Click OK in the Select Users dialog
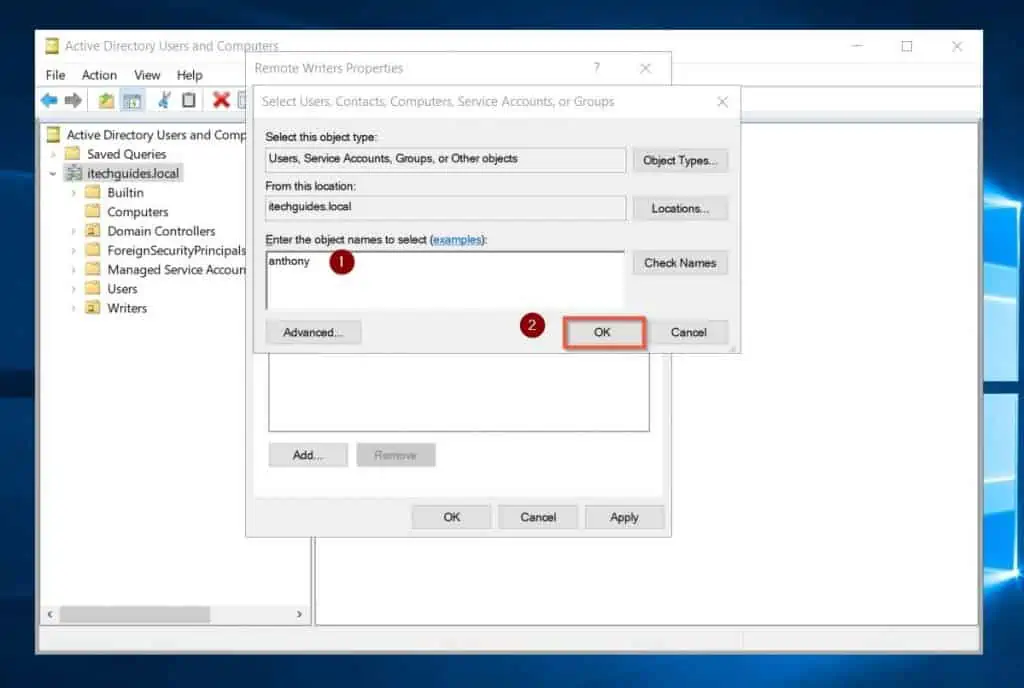This screenshot has width=1024, height=688. click(603, 332)
